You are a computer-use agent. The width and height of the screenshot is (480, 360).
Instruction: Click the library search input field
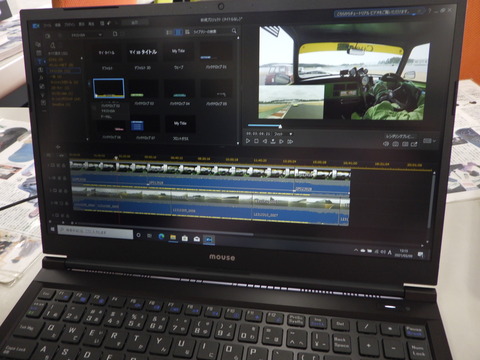(212, 31)
